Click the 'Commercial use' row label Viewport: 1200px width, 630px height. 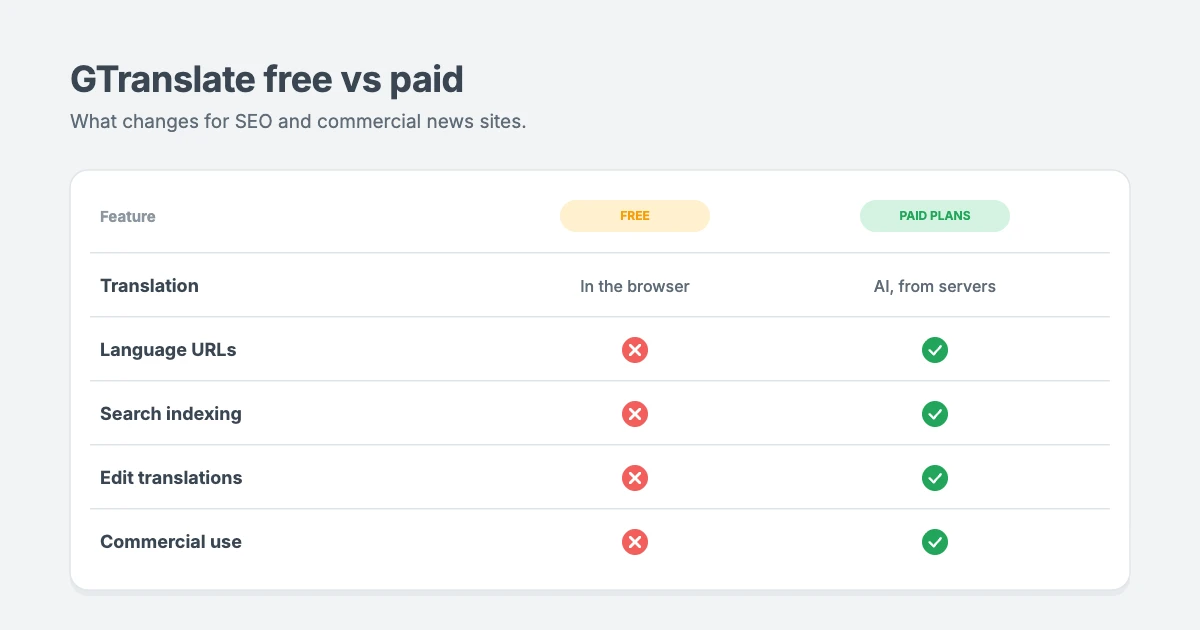(171, 542)
